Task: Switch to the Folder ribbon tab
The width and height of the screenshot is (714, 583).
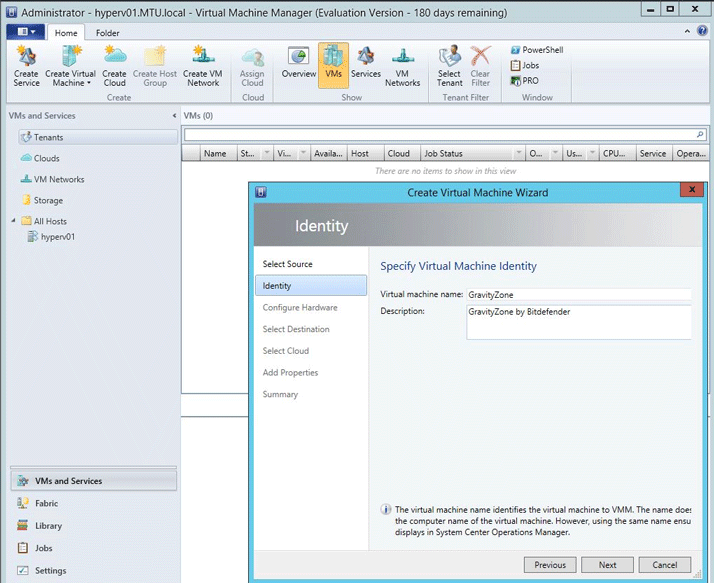Action: coord(107,33)
